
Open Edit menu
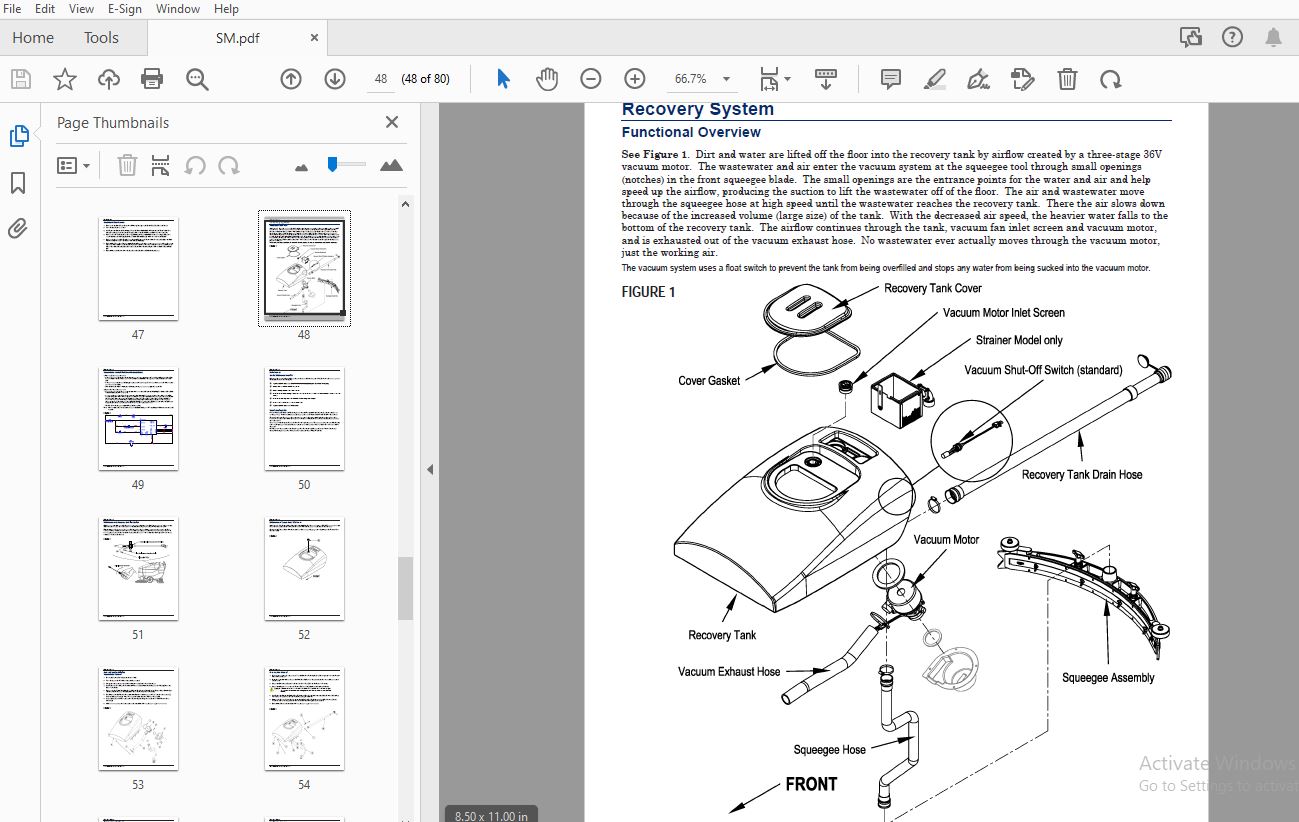(45, 9)
